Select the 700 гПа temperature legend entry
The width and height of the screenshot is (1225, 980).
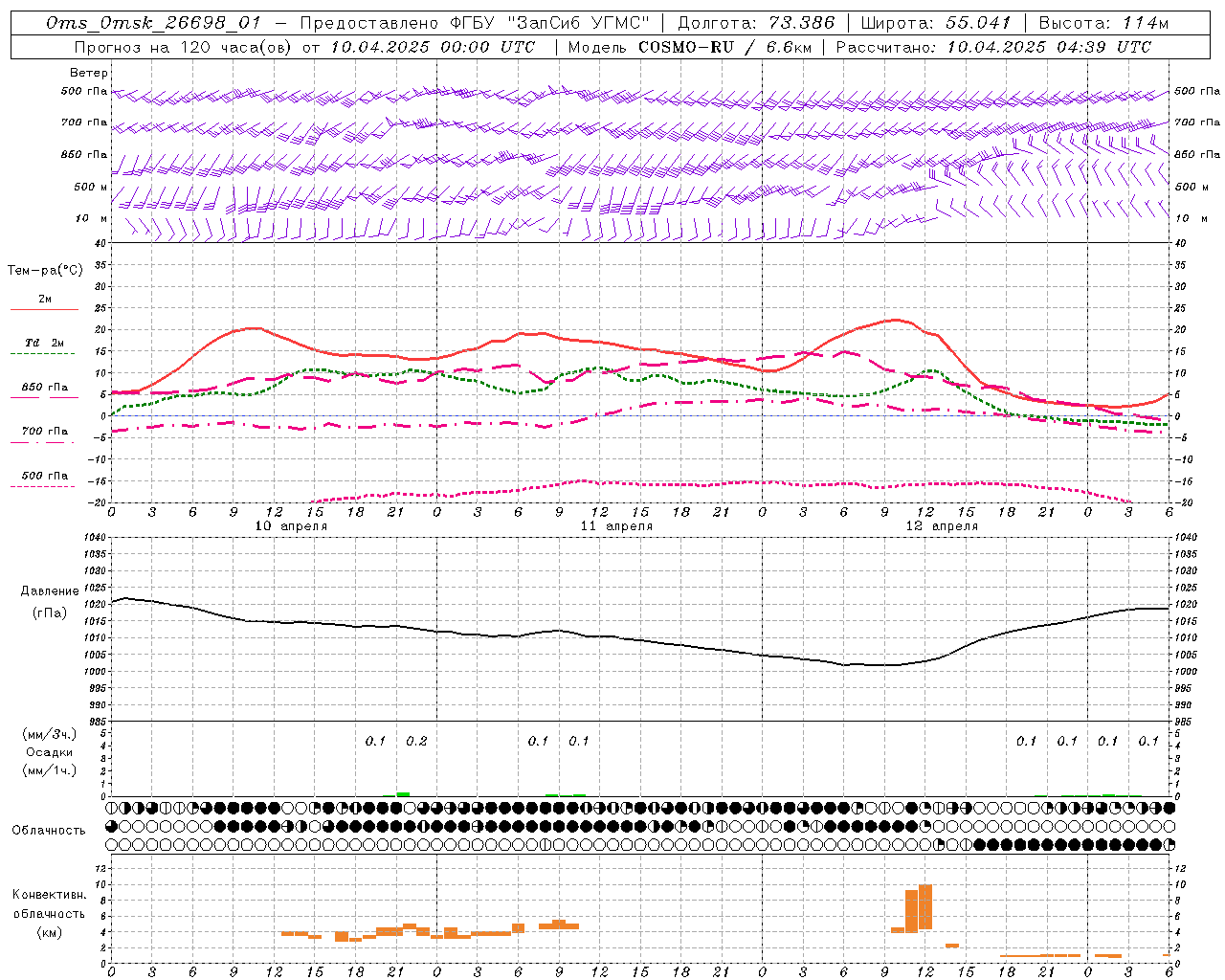tap(44, 431)
